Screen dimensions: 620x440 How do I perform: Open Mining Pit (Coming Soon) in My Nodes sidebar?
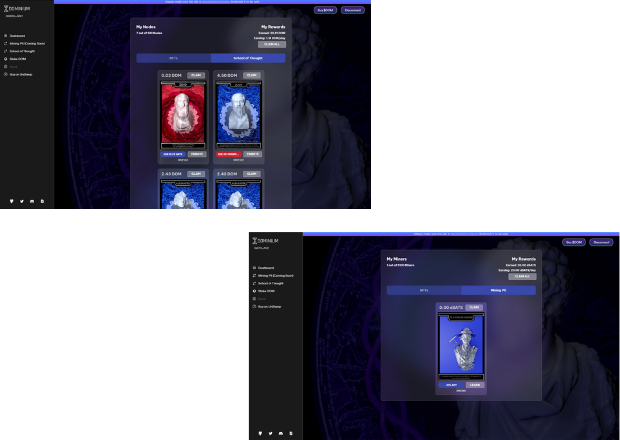click(27, 43)
